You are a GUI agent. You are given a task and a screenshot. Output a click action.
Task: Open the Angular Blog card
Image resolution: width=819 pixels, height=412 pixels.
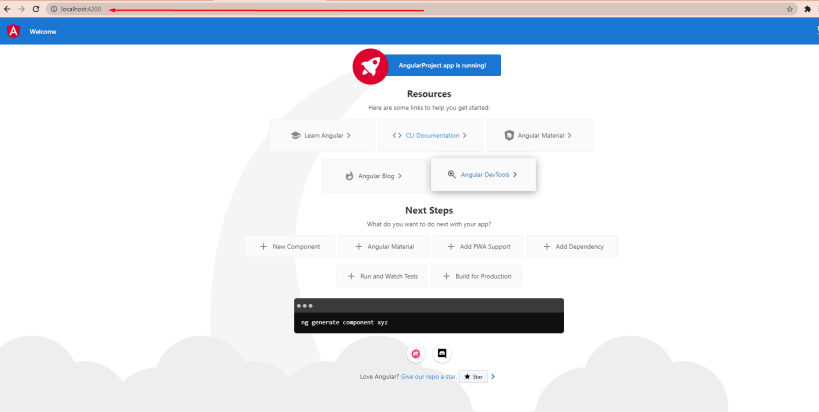375,176
